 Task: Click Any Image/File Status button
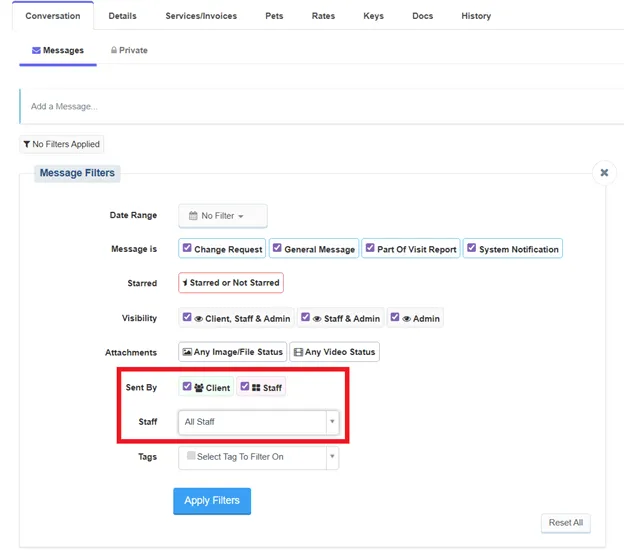[232, 352]
